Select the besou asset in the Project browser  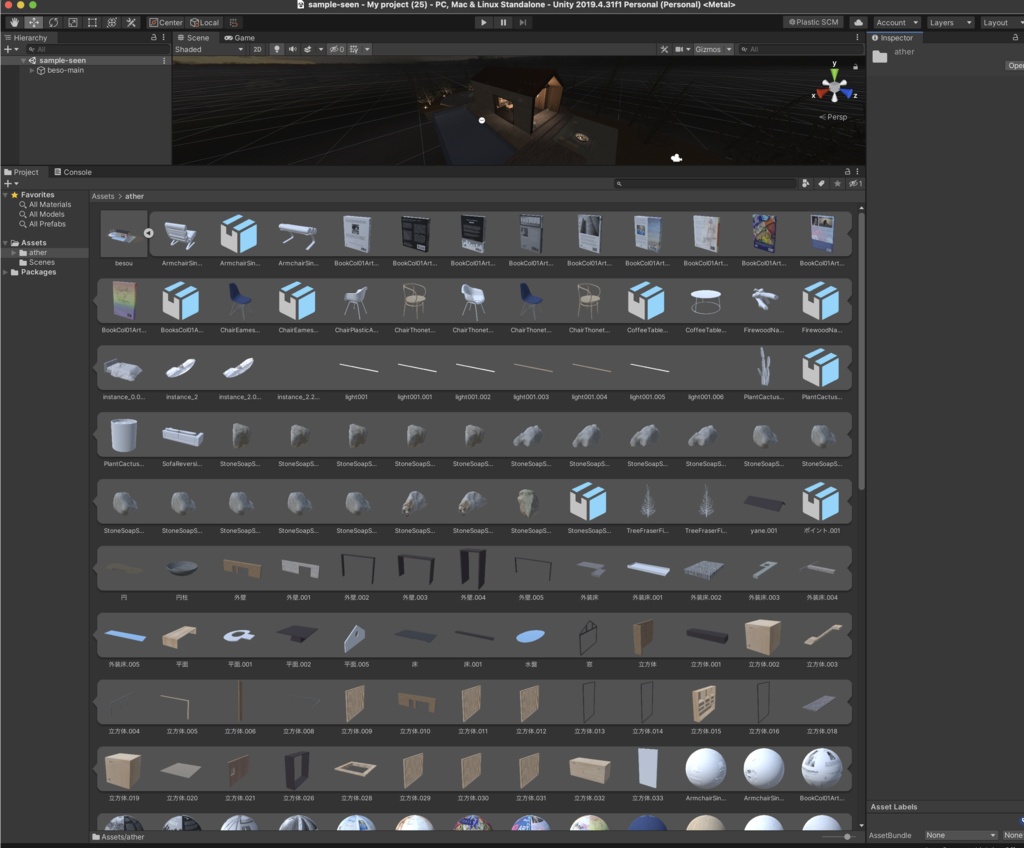click(122, 234)
